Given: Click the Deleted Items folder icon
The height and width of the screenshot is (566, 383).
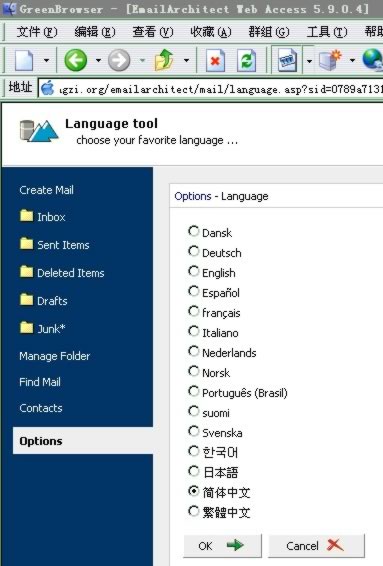Looking at the screenshot, I should 26,271.
